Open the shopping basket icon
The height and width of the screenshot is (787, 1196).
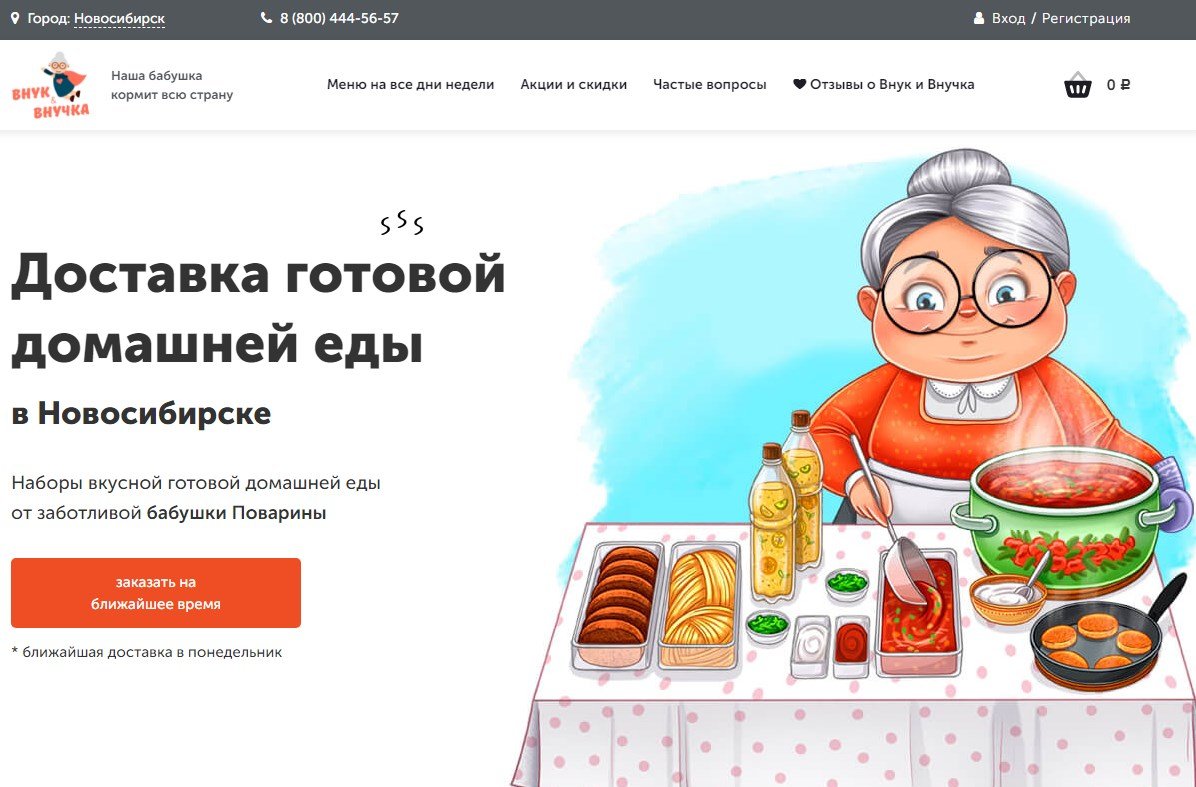[1078, 85]
